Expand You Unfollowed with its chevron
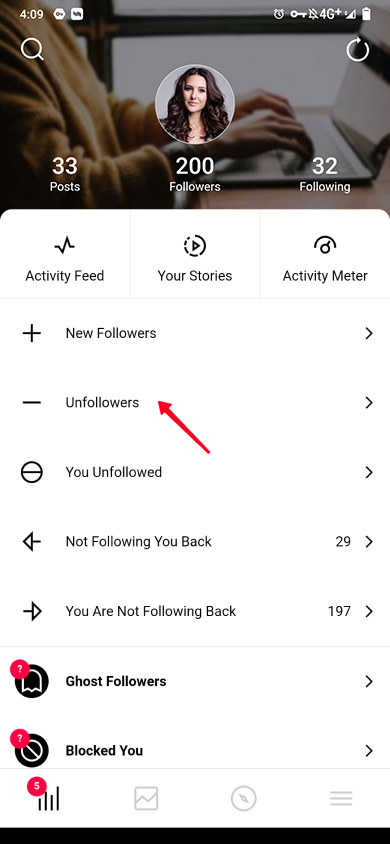Screen dimensions: 390x844 click(x=369, y=472)
